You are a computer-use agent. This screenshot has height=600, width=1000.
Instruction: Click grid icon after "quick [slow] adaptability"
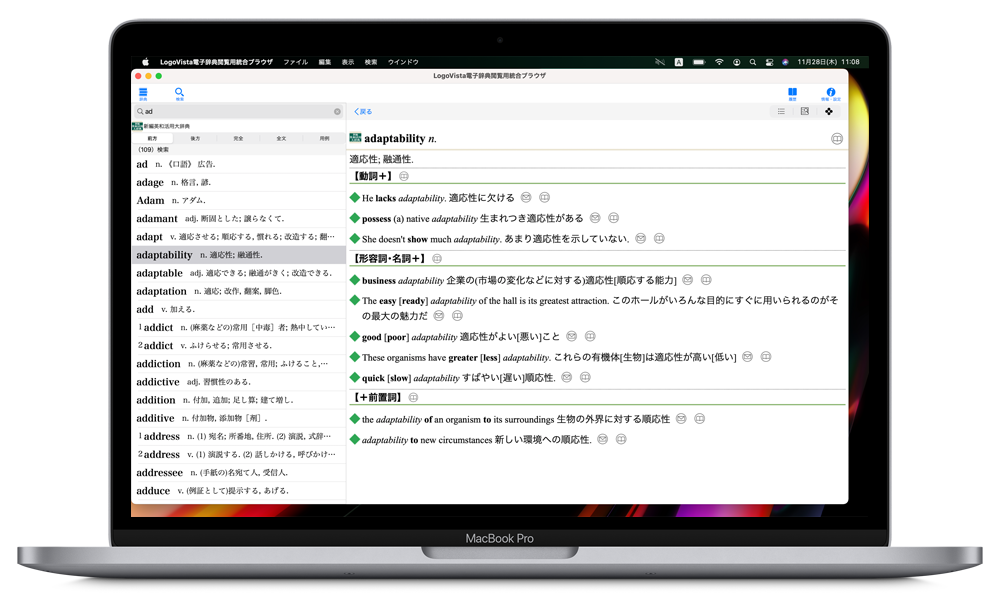(x=585, y=377)
